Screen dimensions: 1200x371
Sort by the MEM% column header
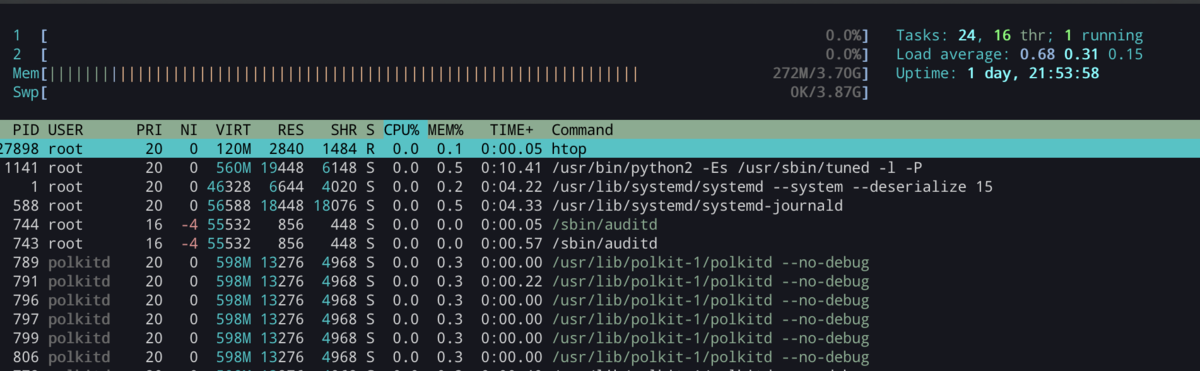point(446,130)
